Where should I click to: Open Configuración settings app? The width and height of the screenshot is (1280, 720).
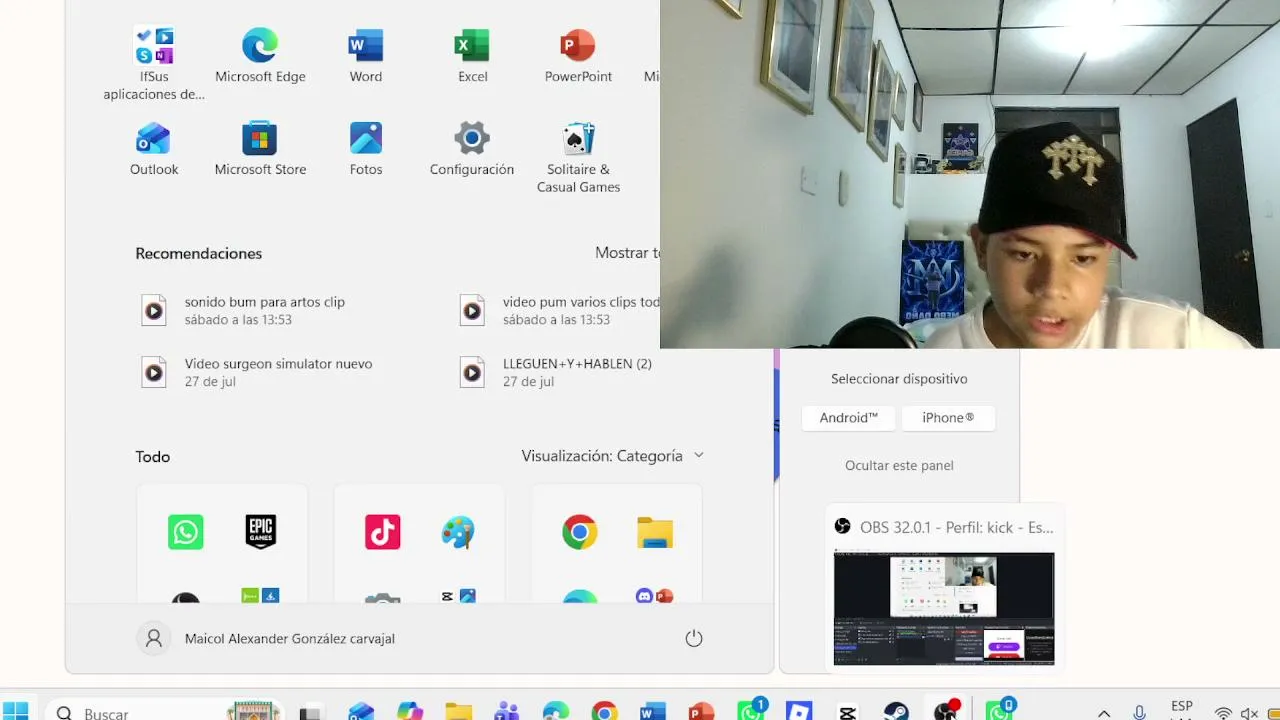tap(472, 149)
